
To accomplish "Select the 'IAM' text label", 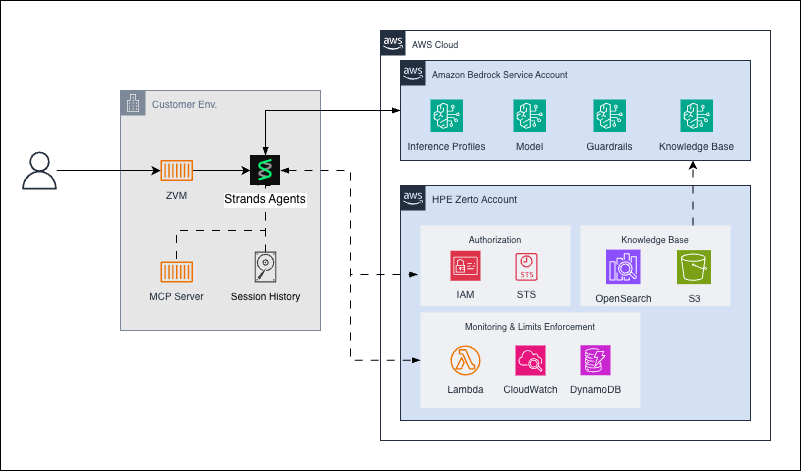I will tap(465, 295).
